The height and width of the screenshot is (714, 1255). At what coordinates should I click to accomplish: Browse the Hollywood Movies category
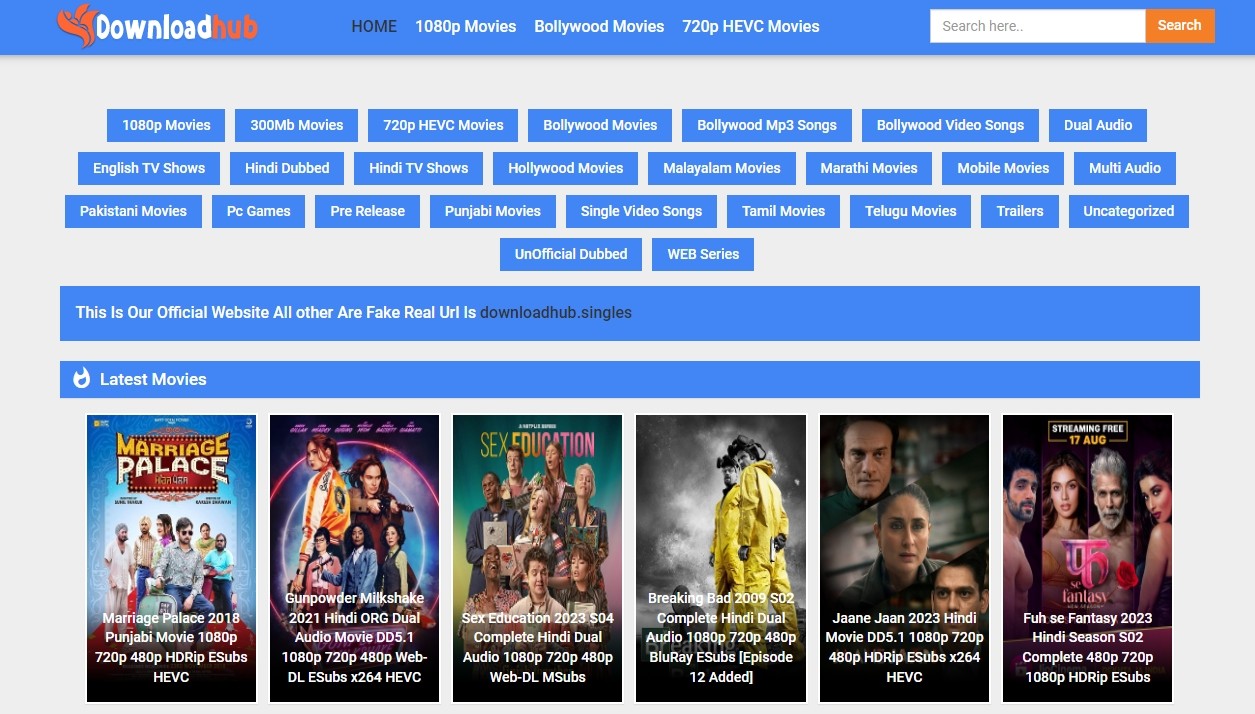(566, 168)
